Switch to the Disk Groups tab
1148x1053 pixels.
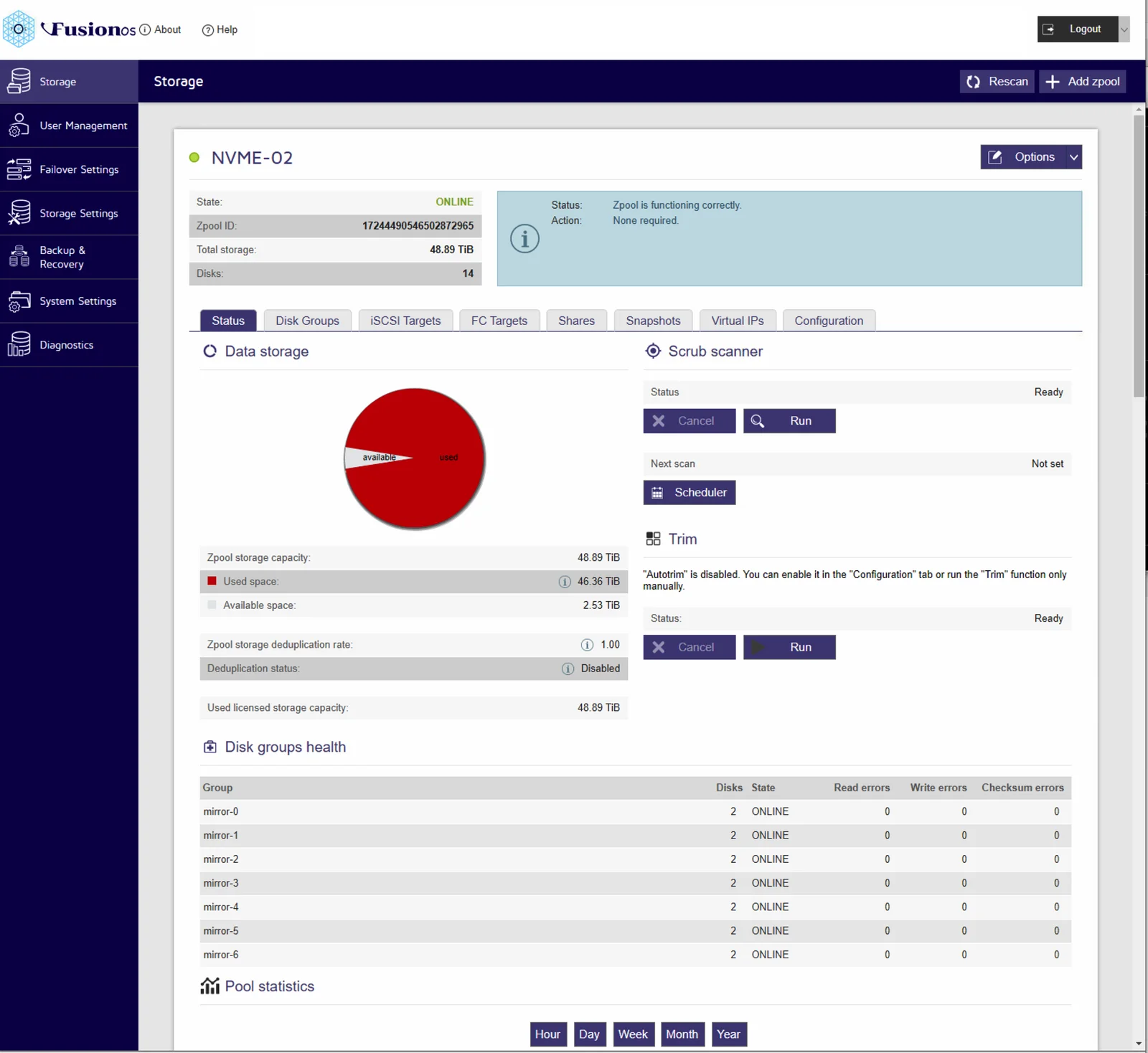click(307, 321)
